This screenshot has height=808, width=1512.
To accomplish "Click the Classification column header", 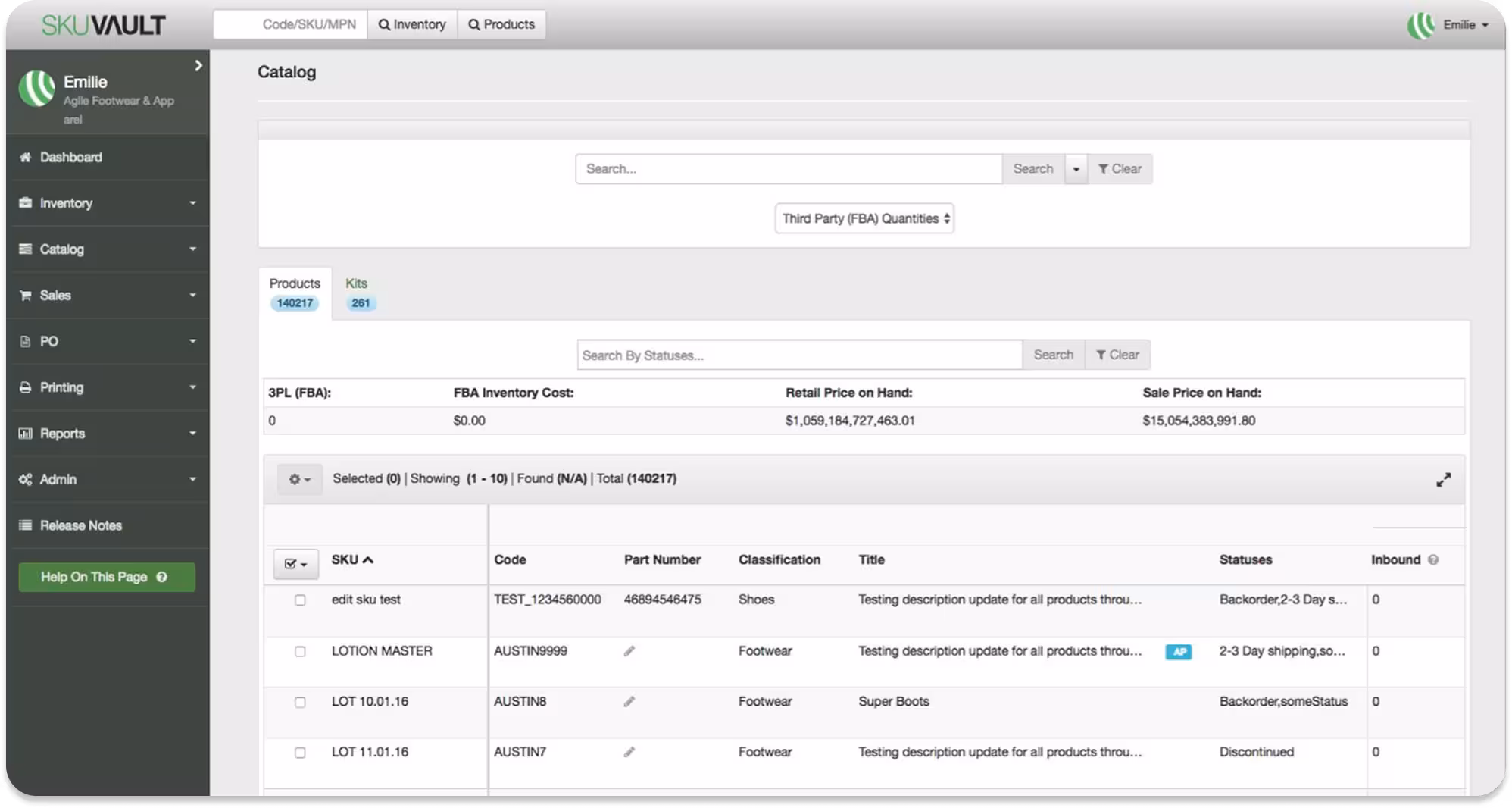I will pyautogui.click(x=779, y=560).
